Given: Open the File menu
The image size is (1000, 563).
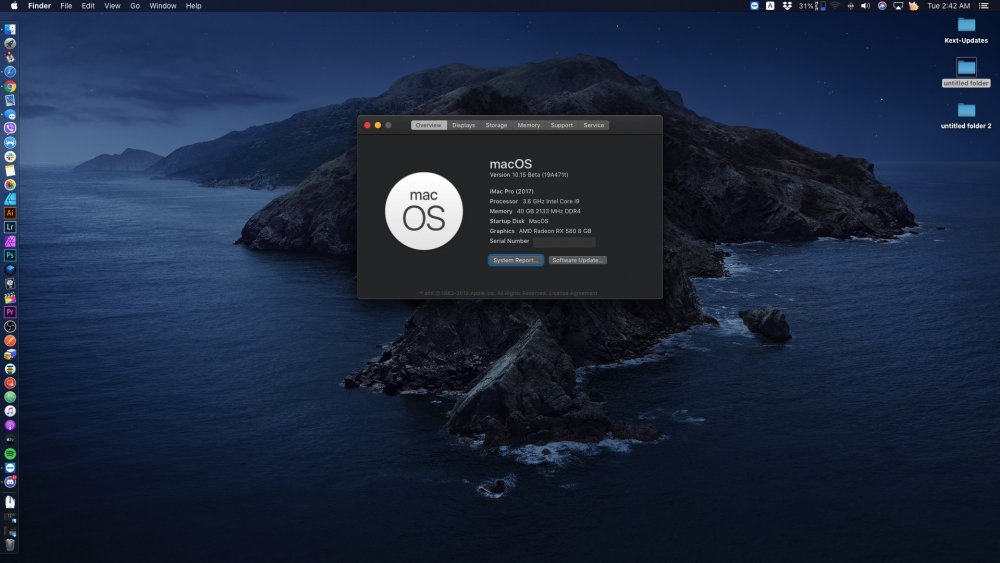Looking at the screenshot, I should 66,6.
